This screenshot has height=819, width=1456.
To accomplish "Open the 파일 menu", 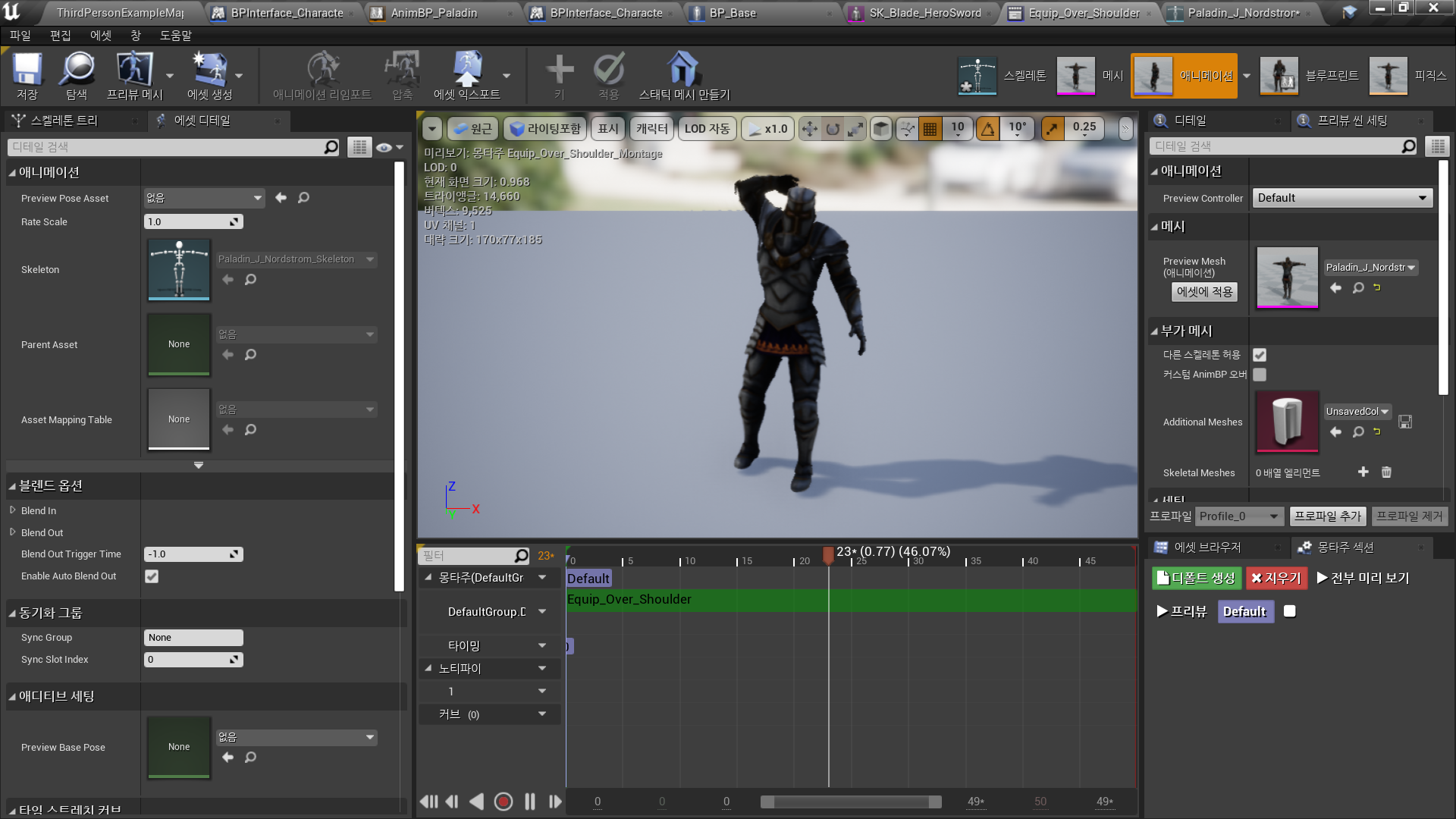I will tap(20, 35).
